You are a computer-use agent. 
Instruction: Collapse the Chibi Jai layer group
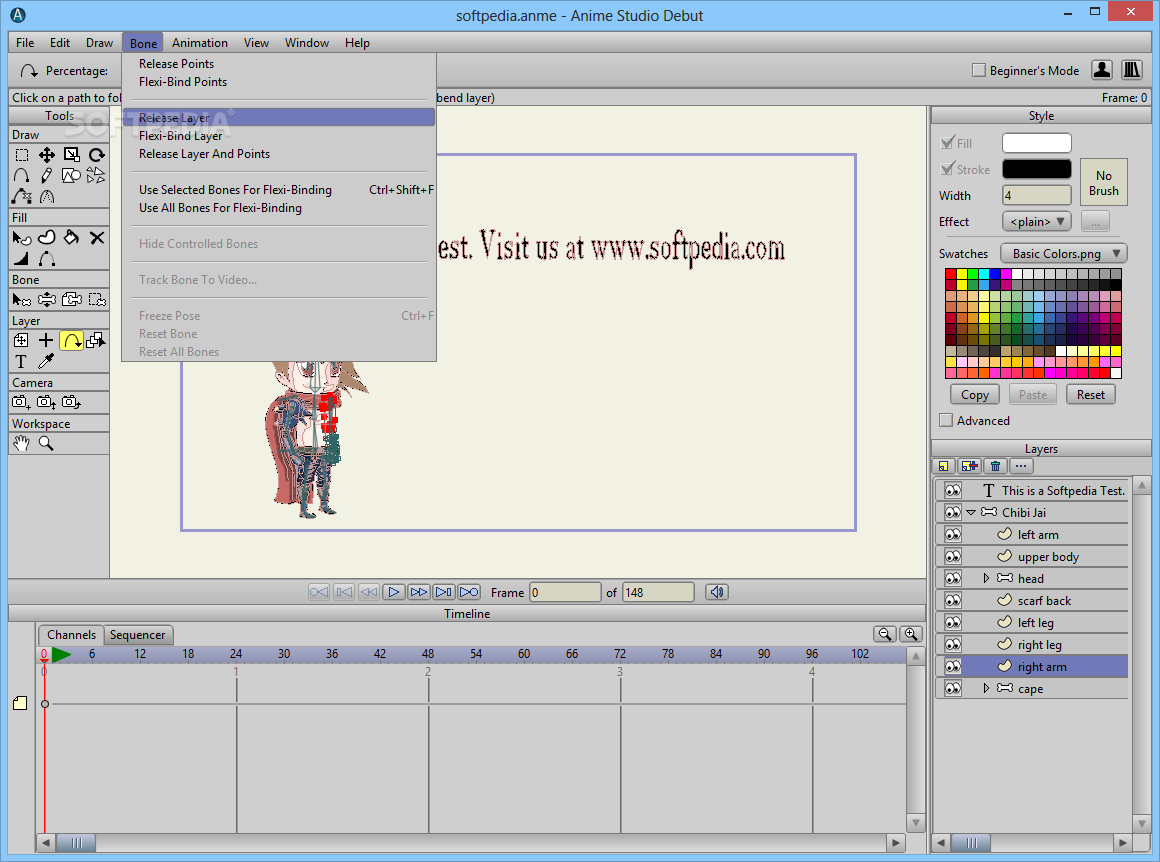click(971, 512)
